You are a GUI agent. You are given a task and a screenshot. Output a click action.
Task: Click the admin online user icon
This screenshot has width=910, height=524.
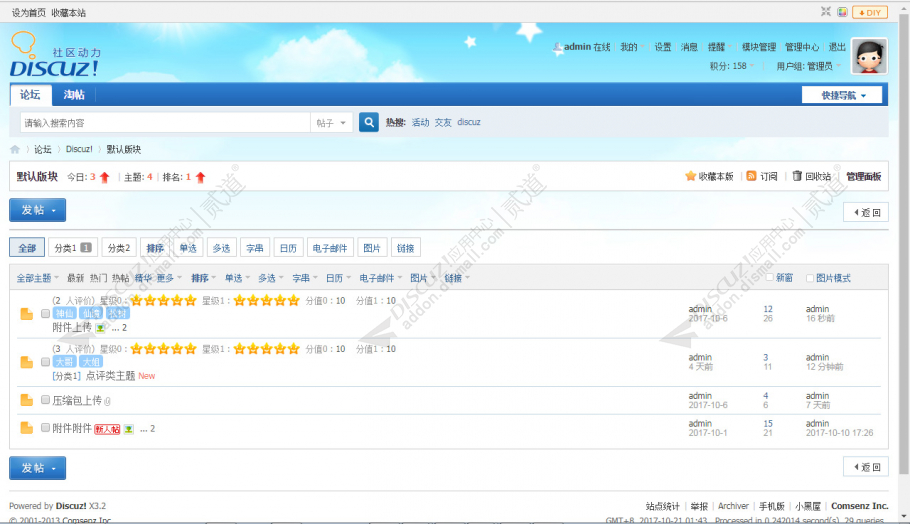(557, 48)
